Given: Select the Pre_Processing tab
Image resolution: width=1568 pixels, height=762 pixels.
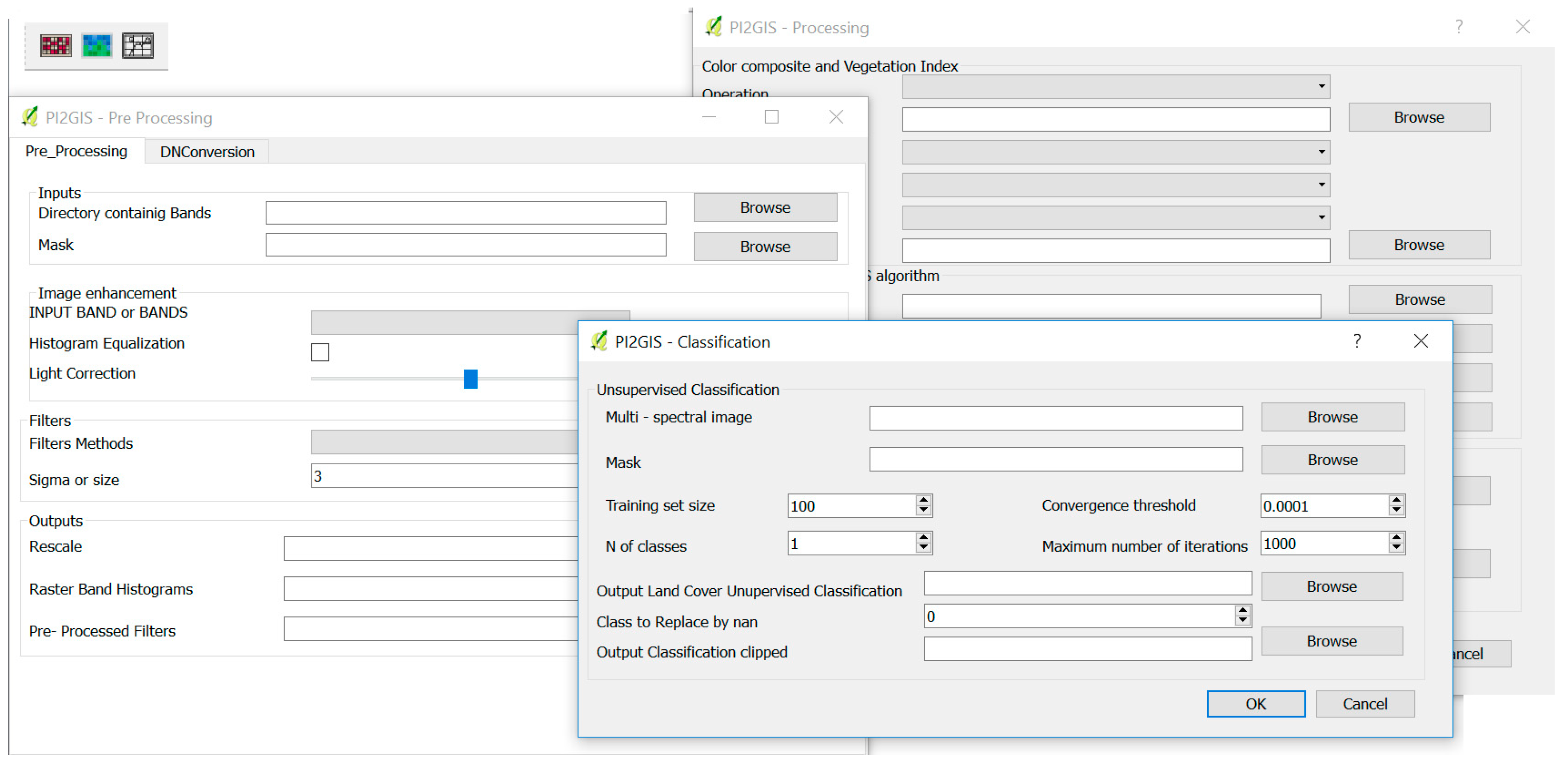Looking at the screenshot, I should 76,151.
